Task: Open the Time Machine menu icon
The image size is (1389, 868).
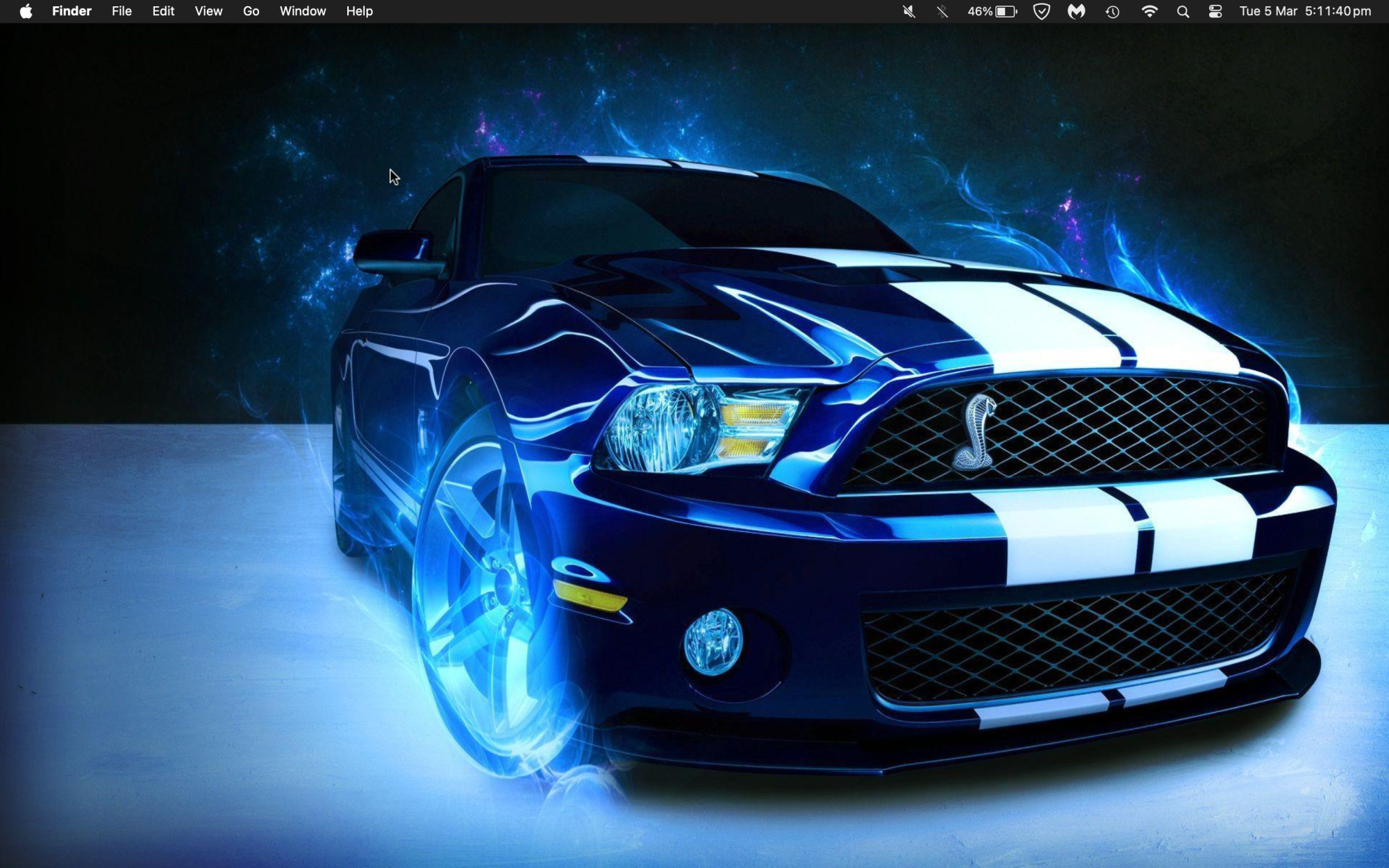Action: coord(1113,11)
